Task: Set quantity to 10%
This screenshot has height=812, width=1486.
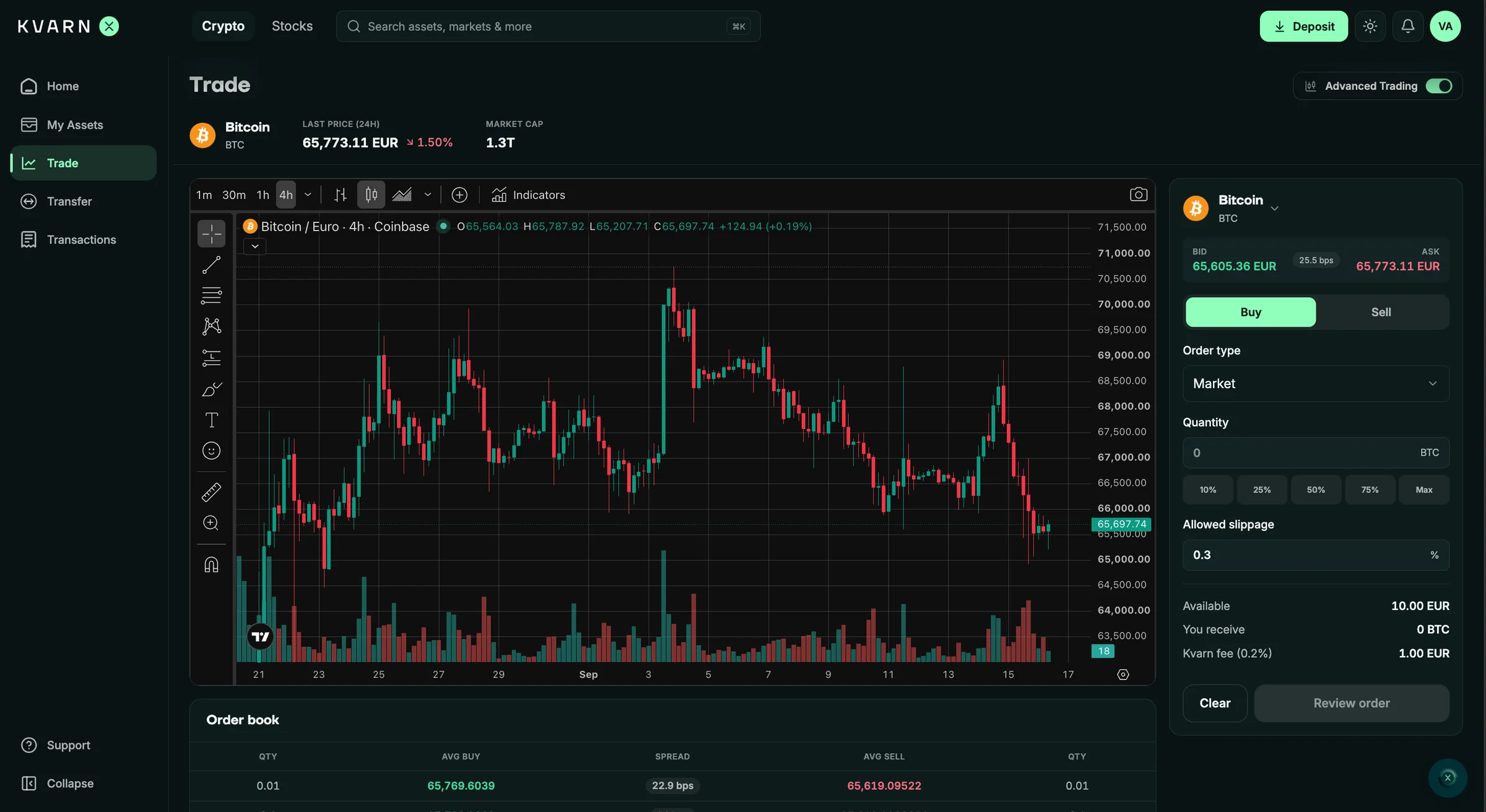Action: point(1207,490)
